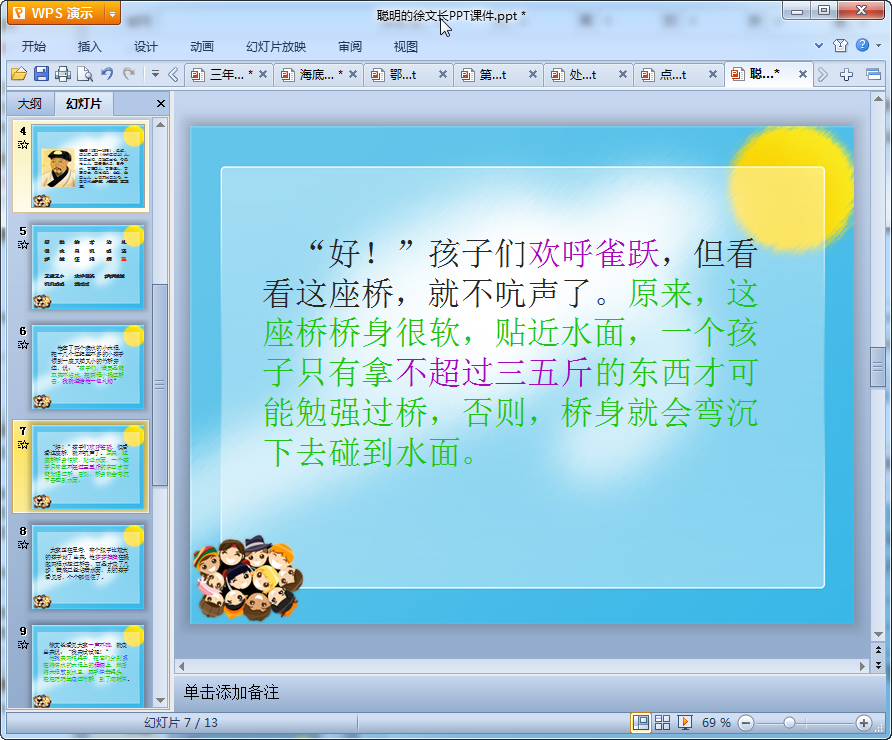Screen dimensions: 892x740
Task: Open the 幻灯片放映 ribbon tab
Action: point(276,47)
